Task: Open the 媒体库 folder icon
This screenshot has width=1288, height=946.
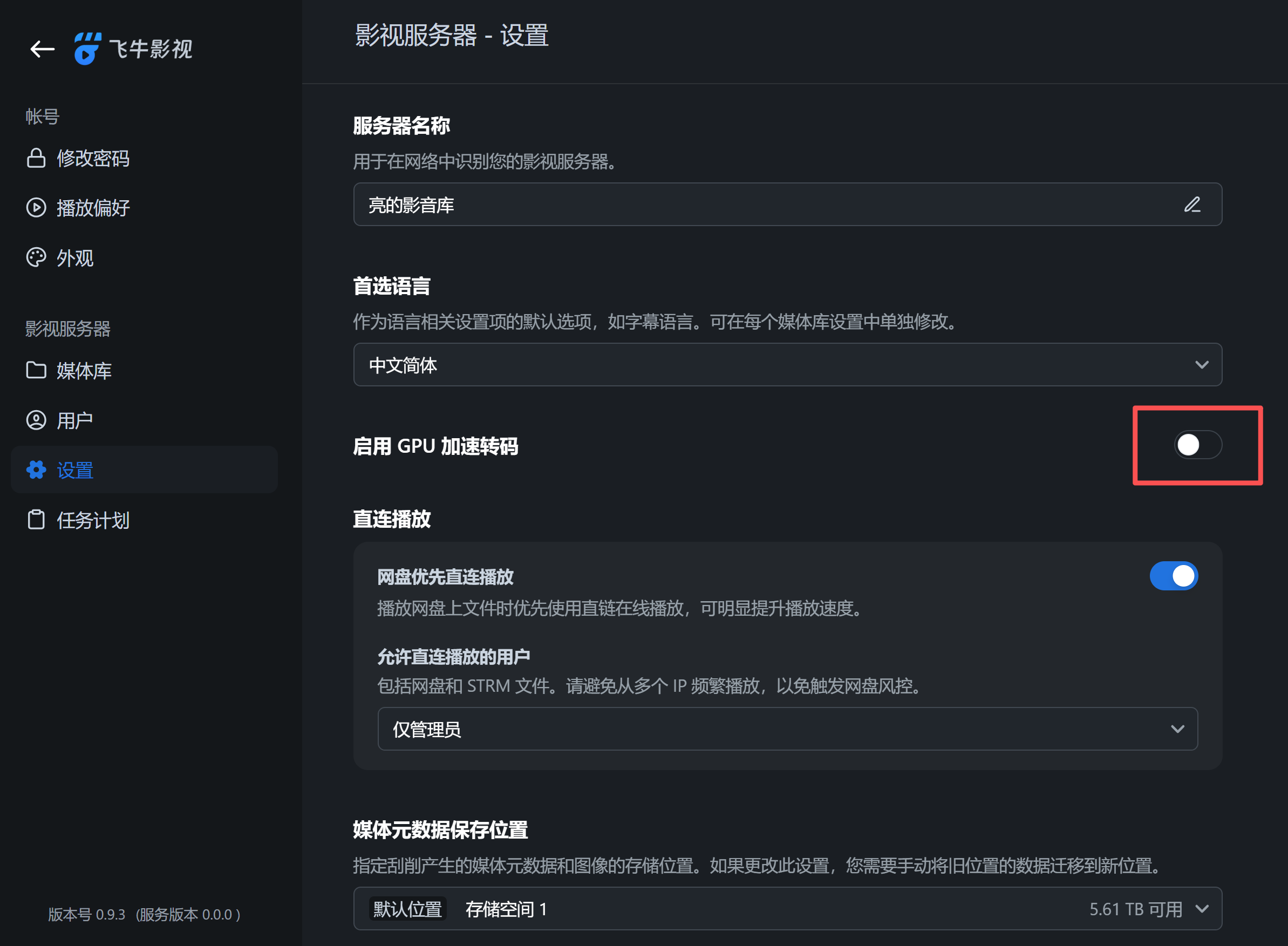Action: [36, 370]
